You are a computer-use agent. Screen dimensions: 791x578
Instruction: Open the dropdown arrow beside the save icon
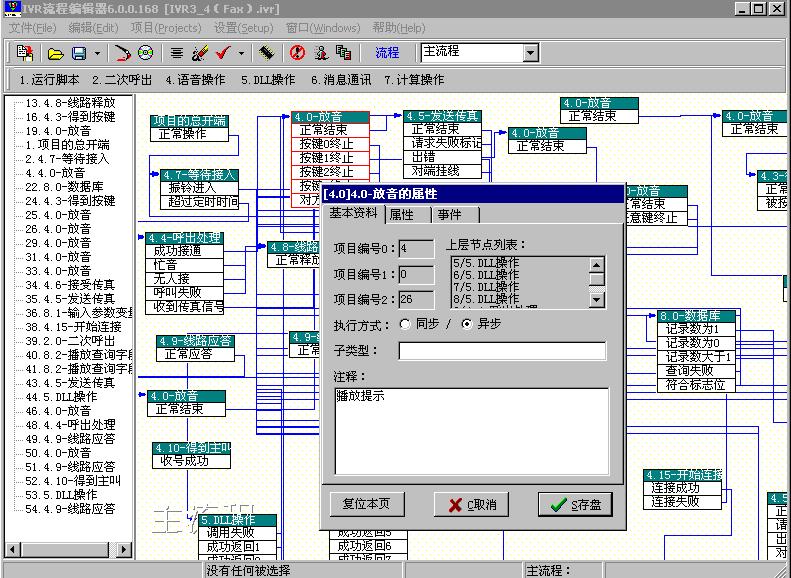[x=97, y=53]
